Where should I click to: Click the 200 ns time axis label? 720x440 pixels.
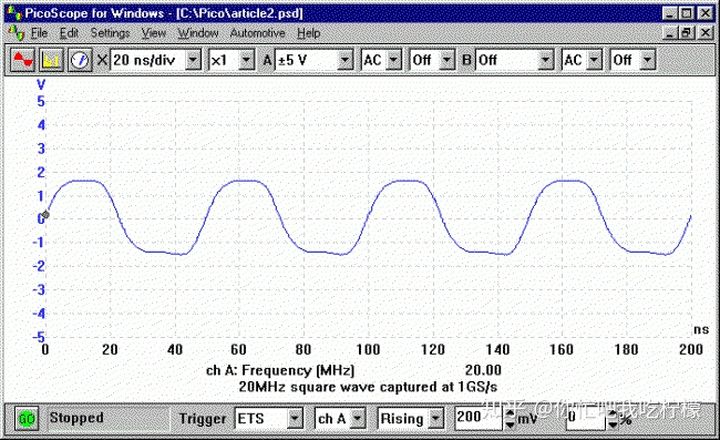click(x=691, y=350)
